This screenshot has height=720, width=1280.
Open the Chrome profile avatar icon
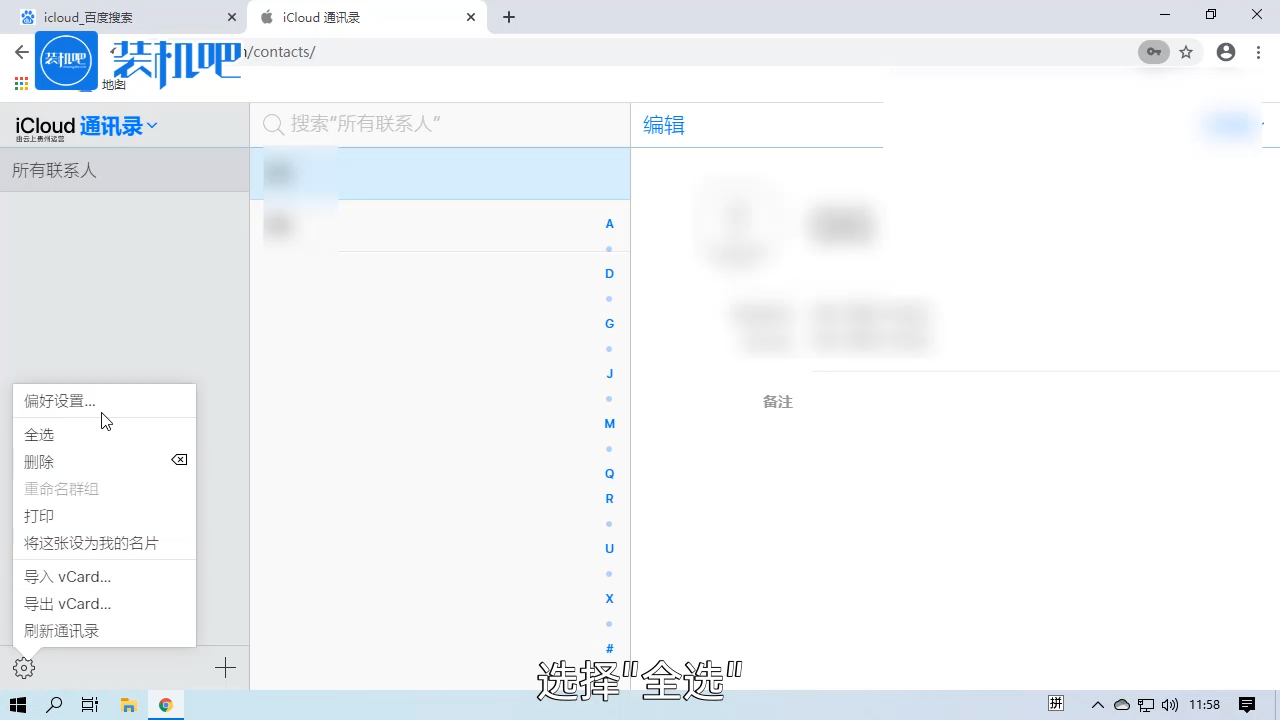pos(1226,52)
